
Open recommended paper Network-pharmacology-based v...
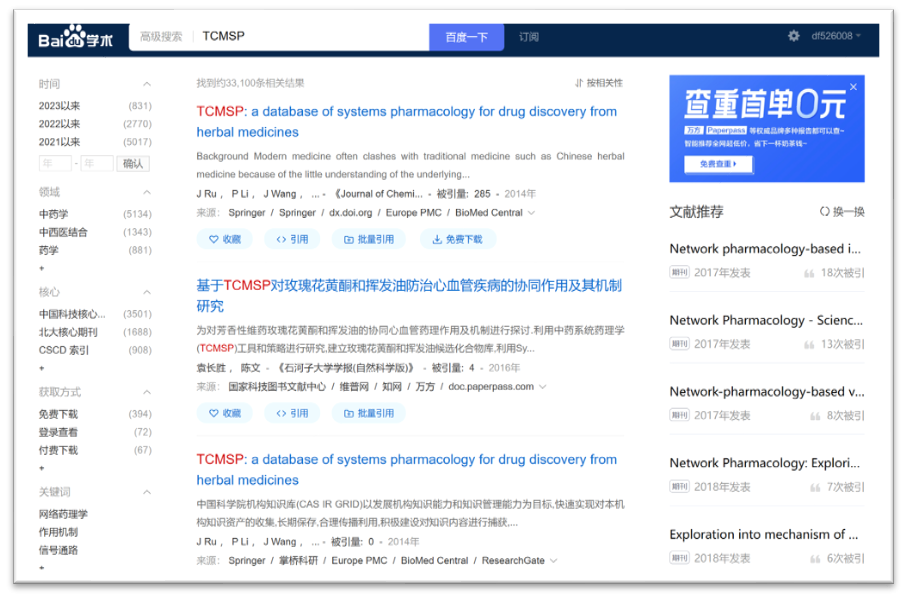click(x=767, y=392)
